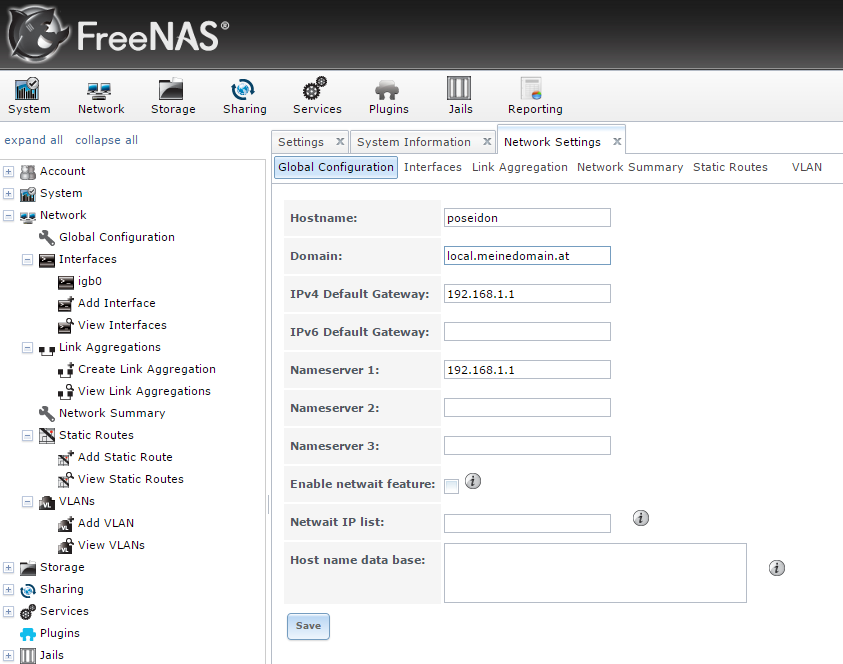Screen dimensions: 843x664
Task: Enable the netwait feature checkbox
Action: pyautogui.click(x=452, y=487)
